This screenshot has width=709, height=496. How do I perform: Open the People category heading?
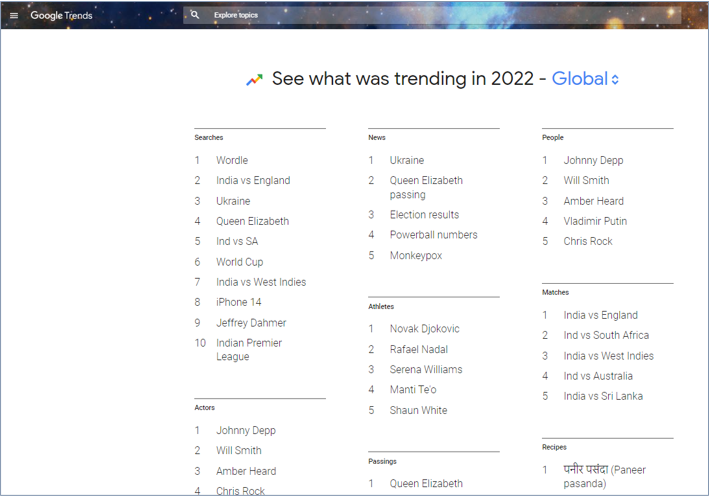(553, 137)
